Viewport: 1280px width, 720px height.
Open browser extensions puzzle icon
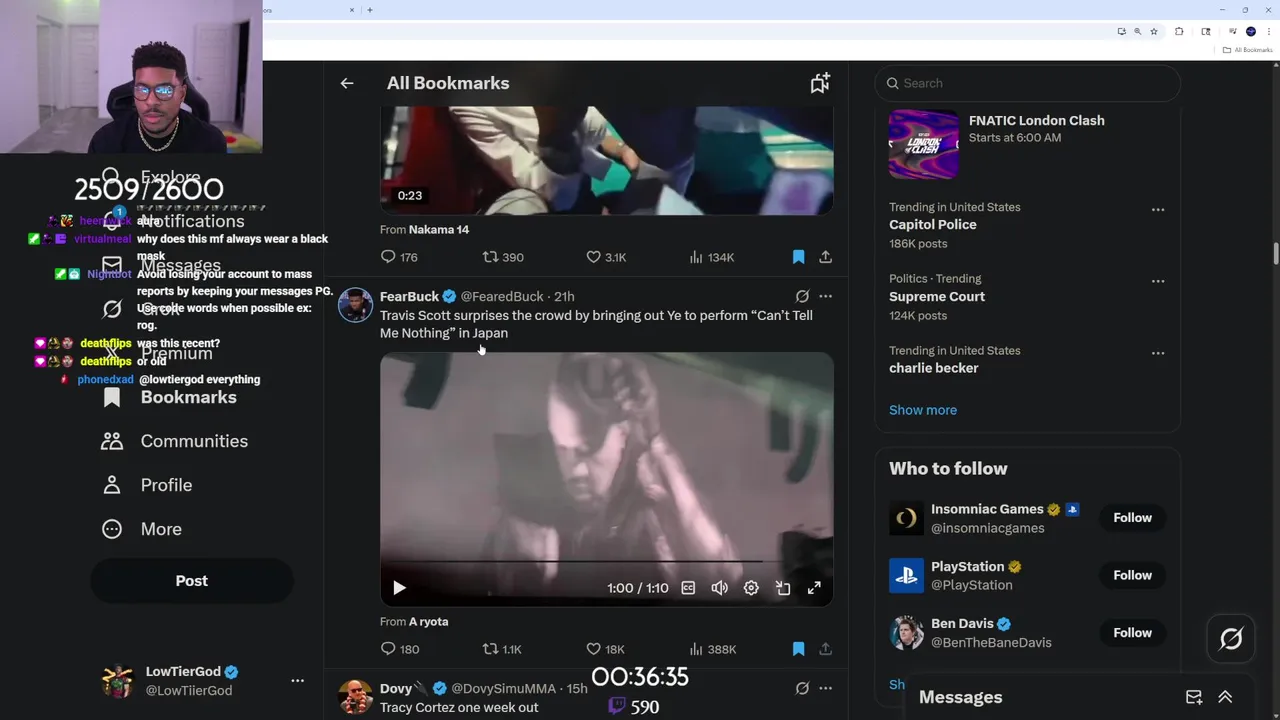pos(1179,32)
